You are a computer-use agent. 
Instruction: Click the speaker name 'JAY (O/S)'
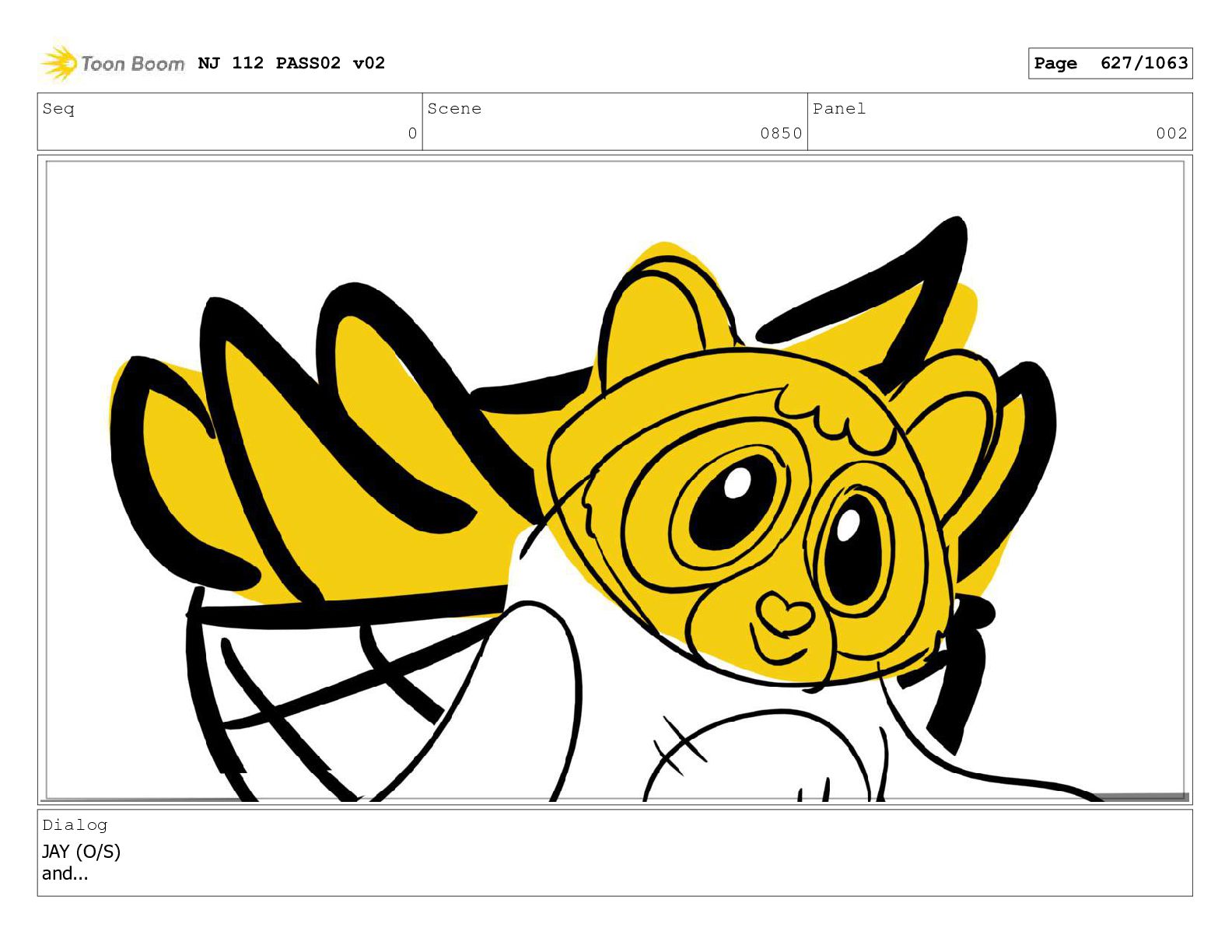[x=81, y=852]
